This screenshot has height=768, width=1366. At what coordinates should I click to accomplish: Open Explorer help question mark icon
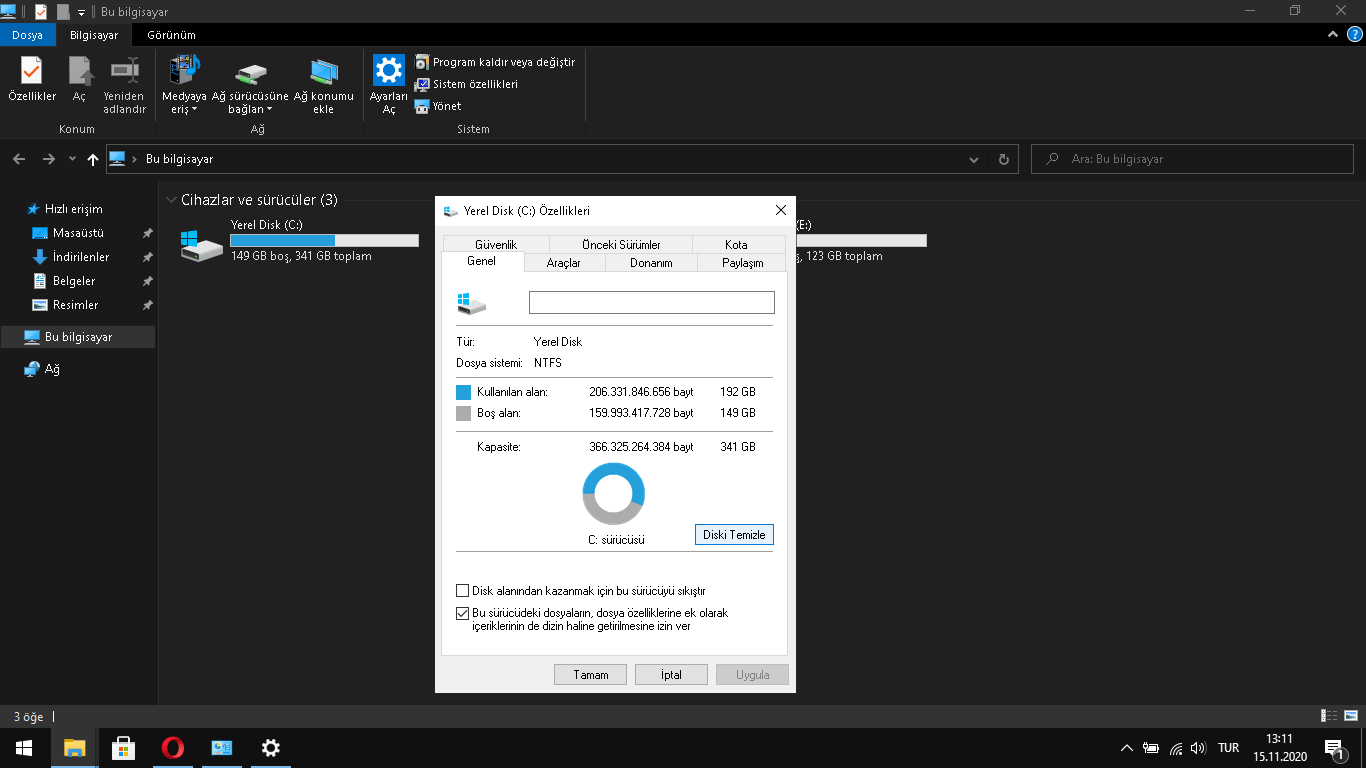(1355, 35)
